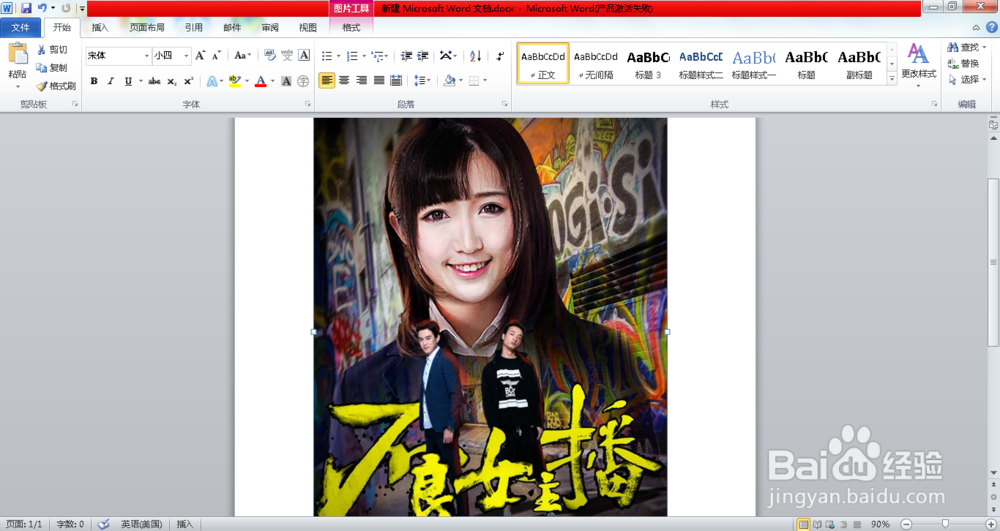
Task: Open the Bullets list dropdown arrow
Action: coord(339,56)
